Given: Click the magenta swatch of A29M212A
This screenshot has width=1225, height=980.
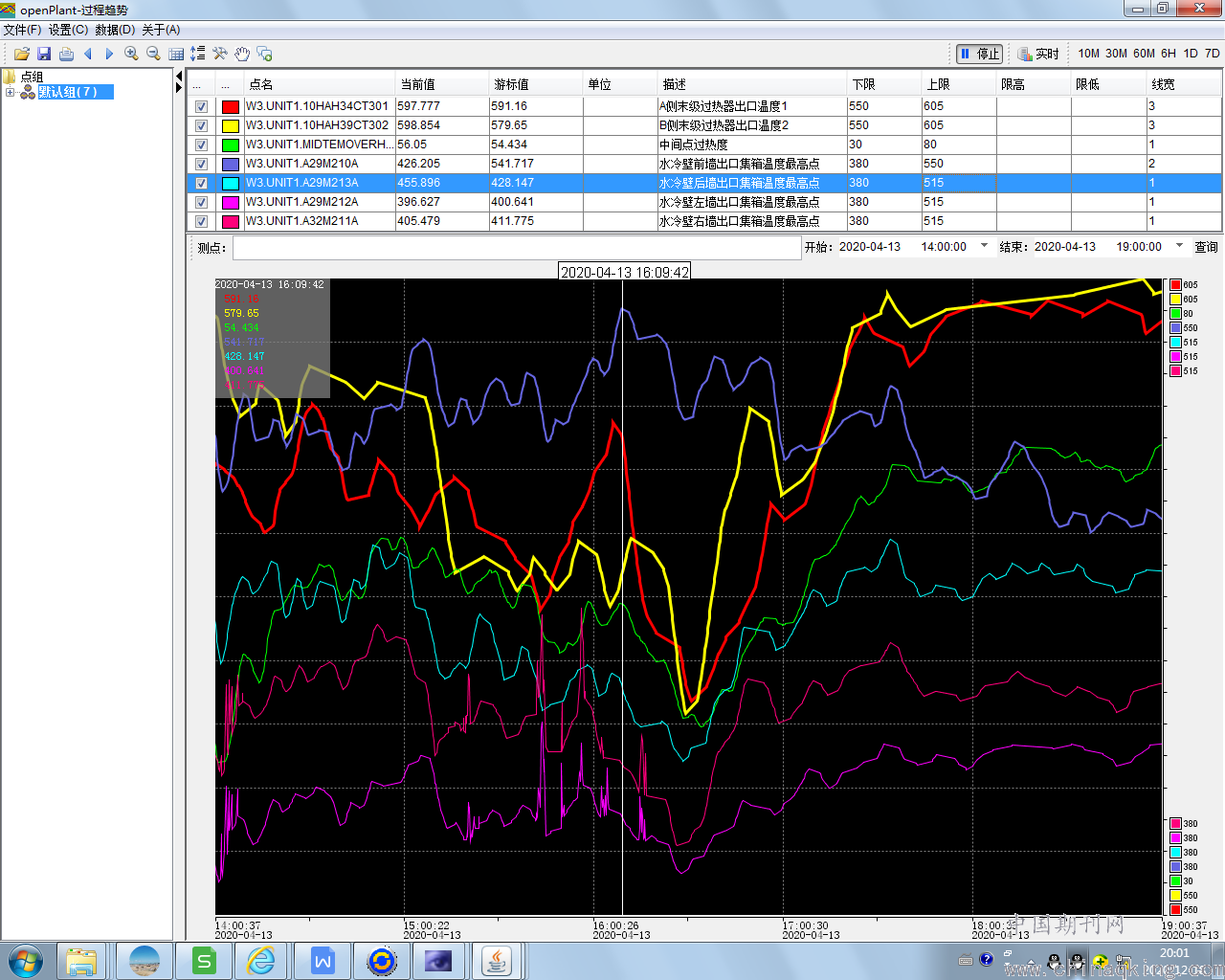Looking at the screenshot, I should pyautogui.click(x=231, y=202).
